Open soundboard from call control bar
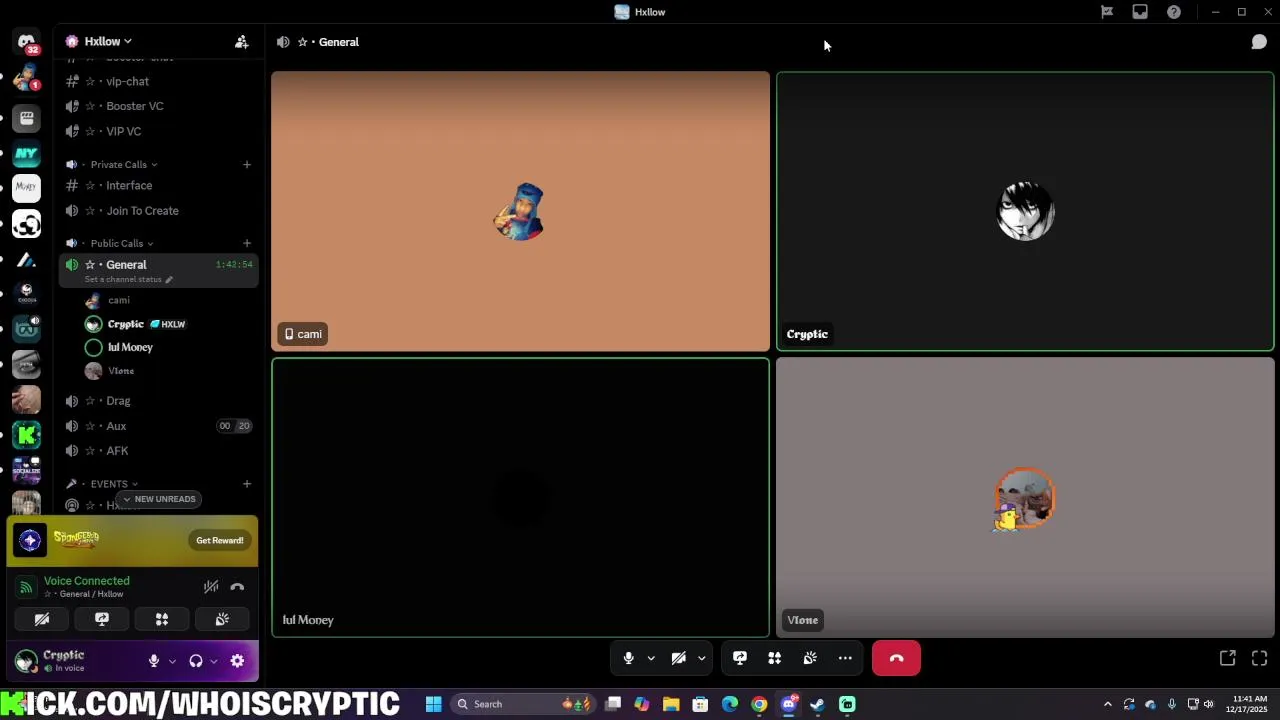The width and height of the screenshot is (1280, 720). coord(810,658)
